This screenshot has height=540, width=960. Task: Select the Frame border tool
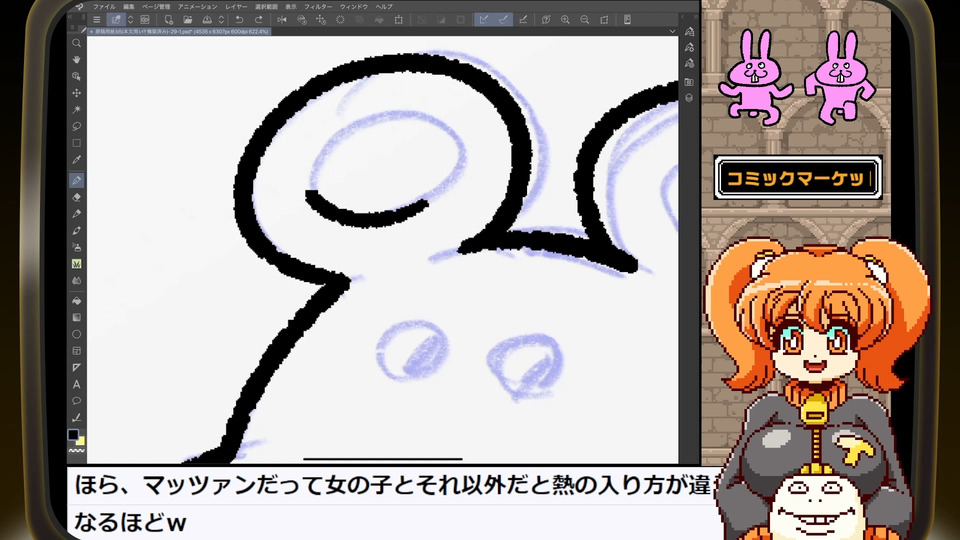[x=77, y=351]
